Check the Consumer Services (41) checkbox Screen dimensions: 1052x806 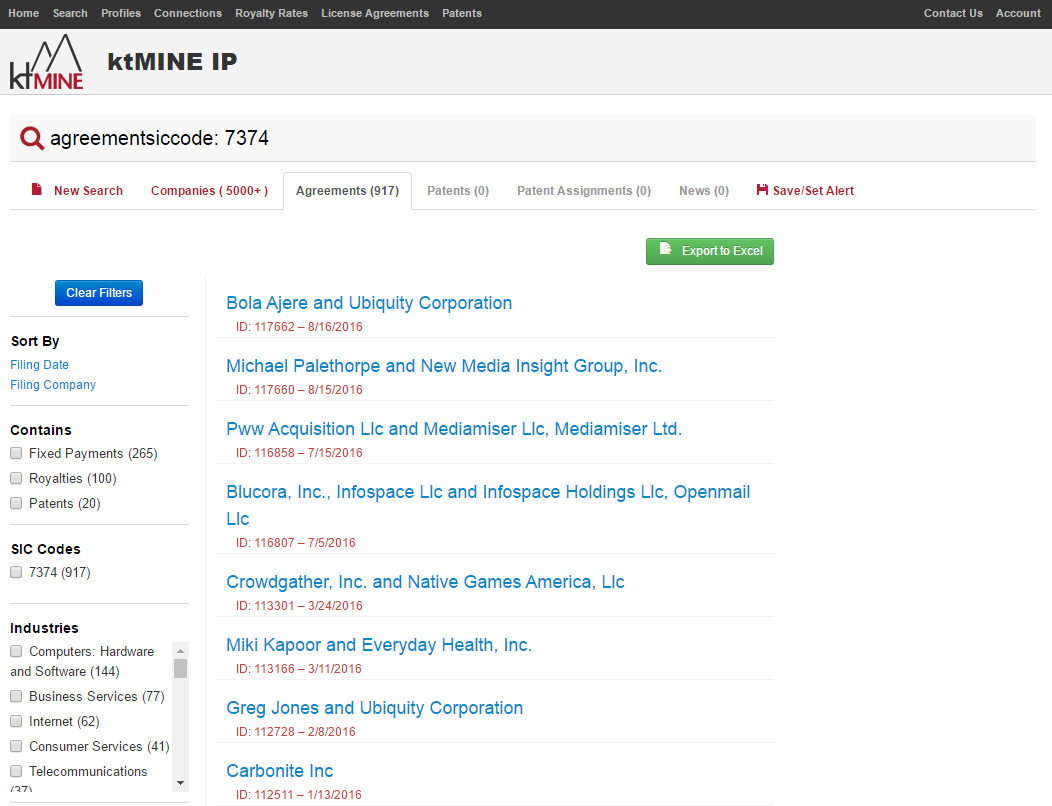click(x=16, y=746)
